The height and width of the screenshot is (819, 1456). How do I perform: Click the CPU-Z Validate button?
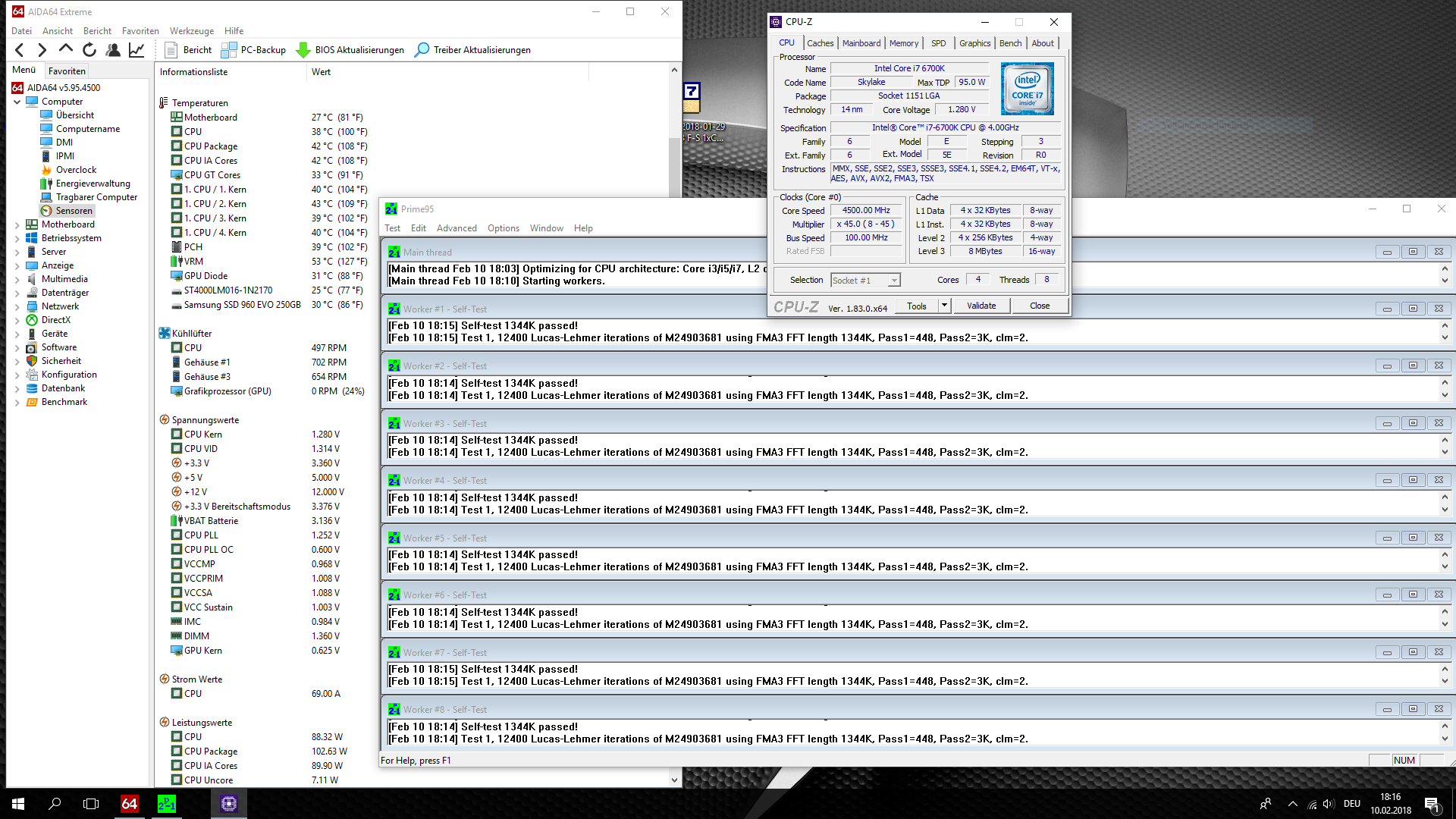(981, 306)
